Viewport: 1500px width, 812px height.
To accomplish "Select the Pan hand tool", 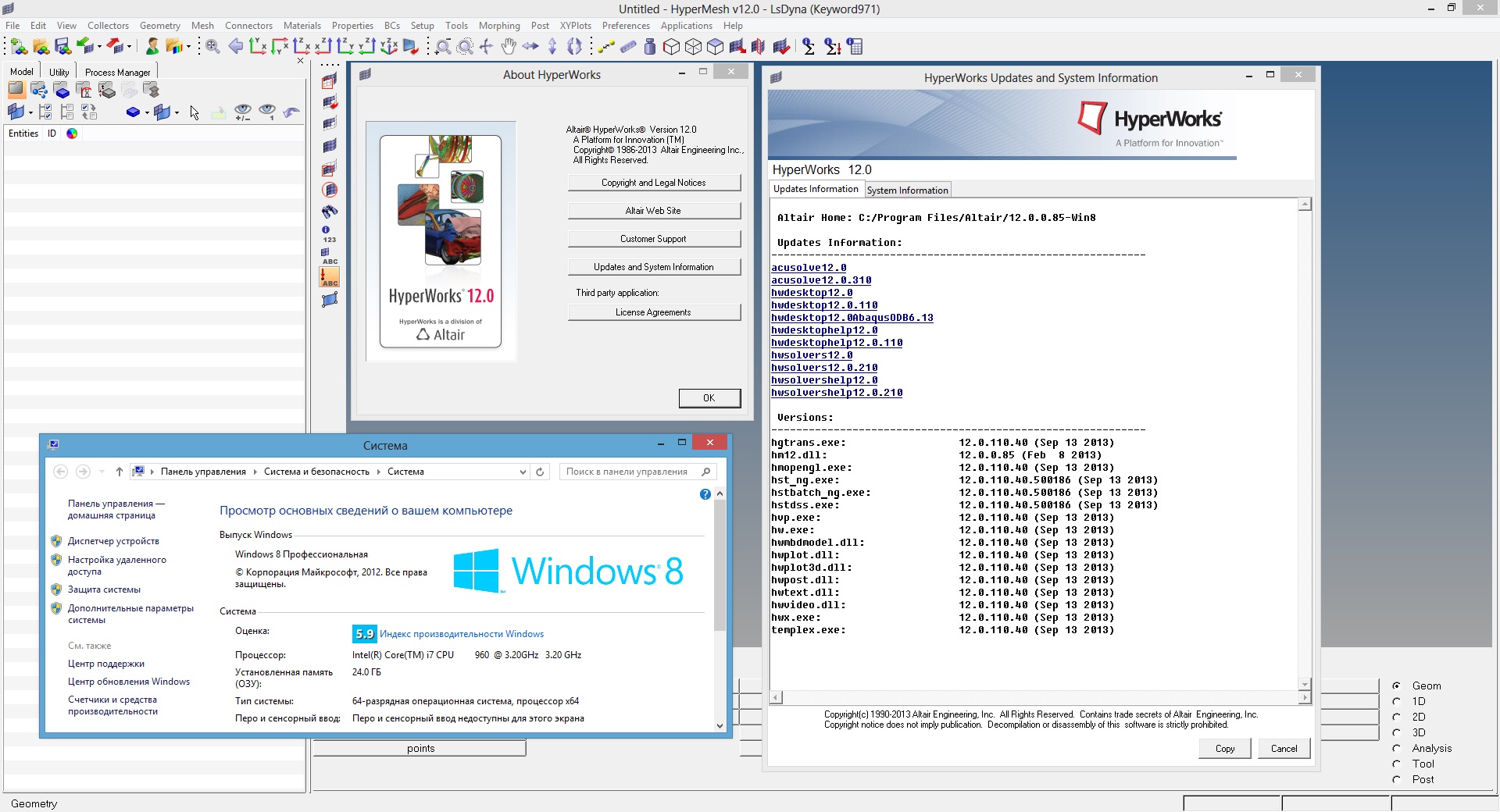I will tap(509, 47).
